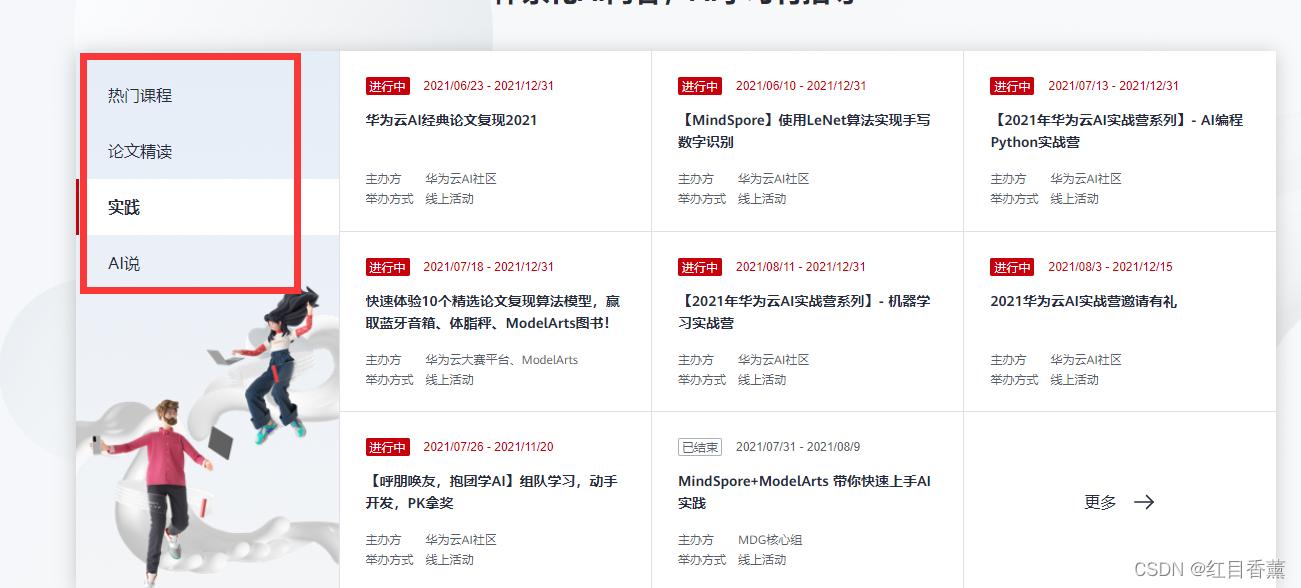This screenshot has height=588, width=1301.
Task: Click date range 2021/06/10 - 2021/12/31
Action: coord(801,86)
